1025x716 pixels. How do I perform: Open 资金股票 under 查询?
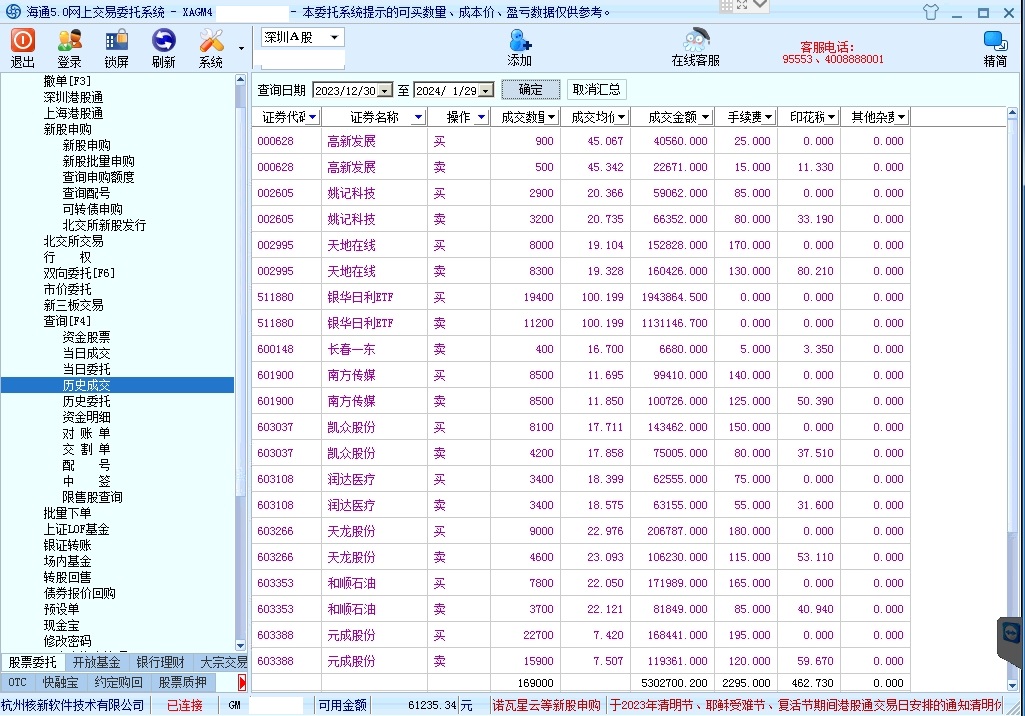point(86,337)
